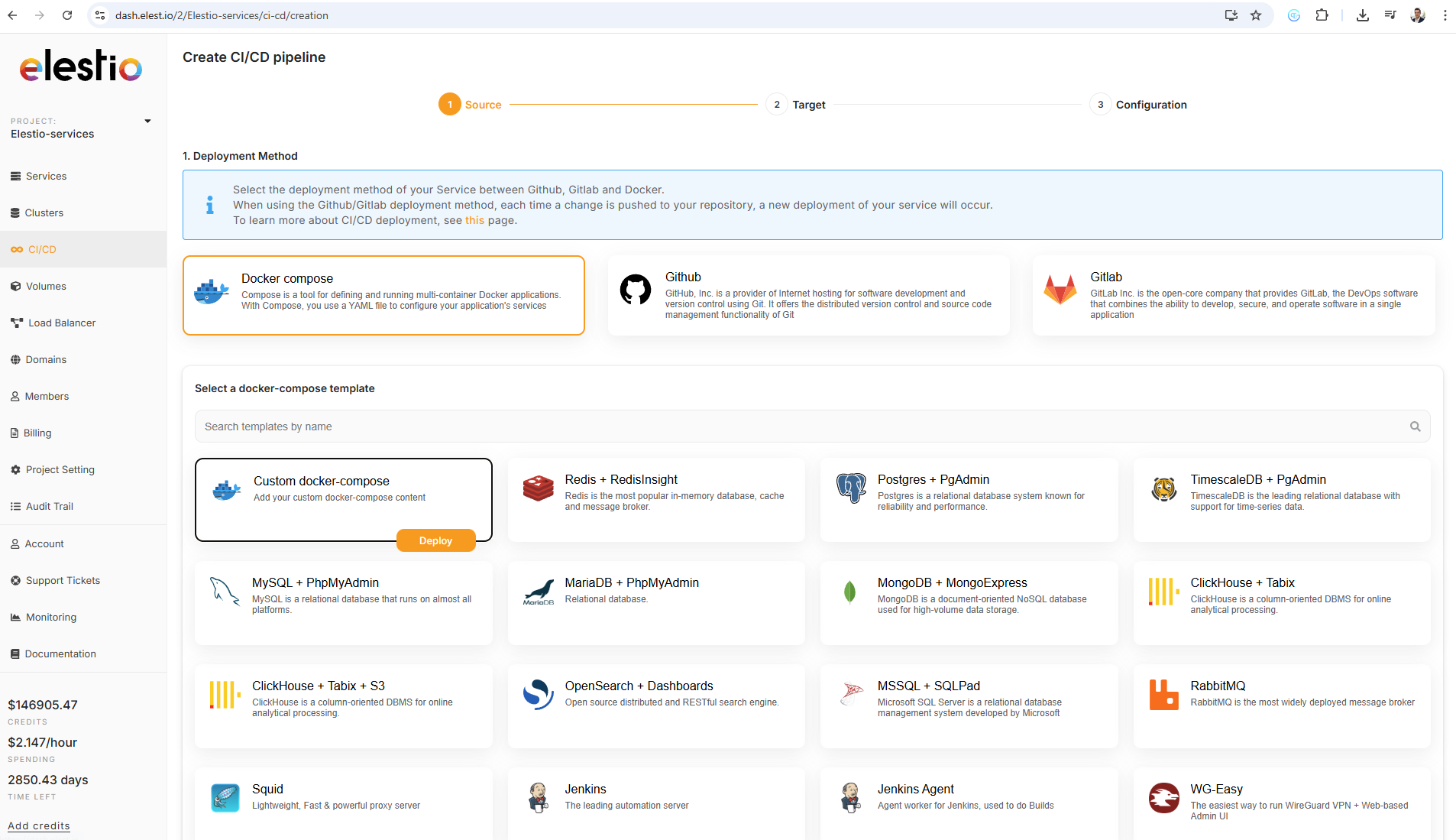This screenshot has width=1456, height=840.
Task: Expand the project selector dropdown arrow
Action: (147, 121)
